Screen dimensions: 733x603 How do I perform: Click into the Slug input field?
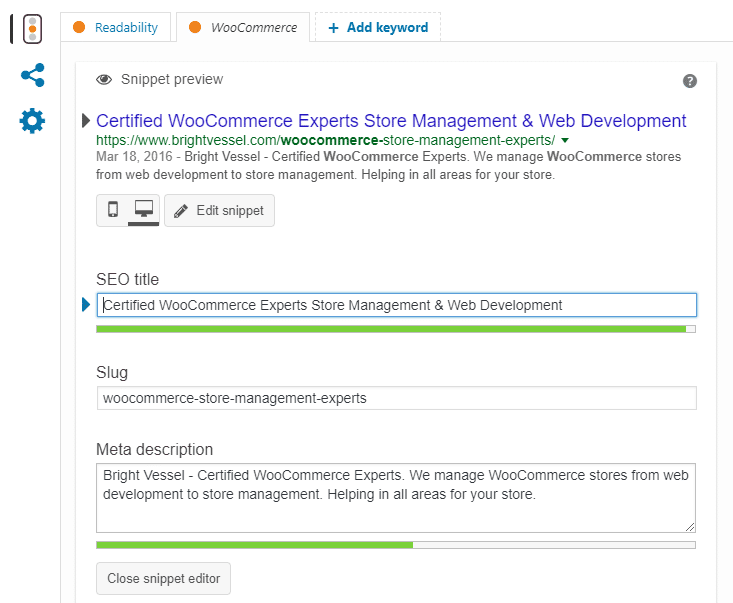(x=396, y=398)
